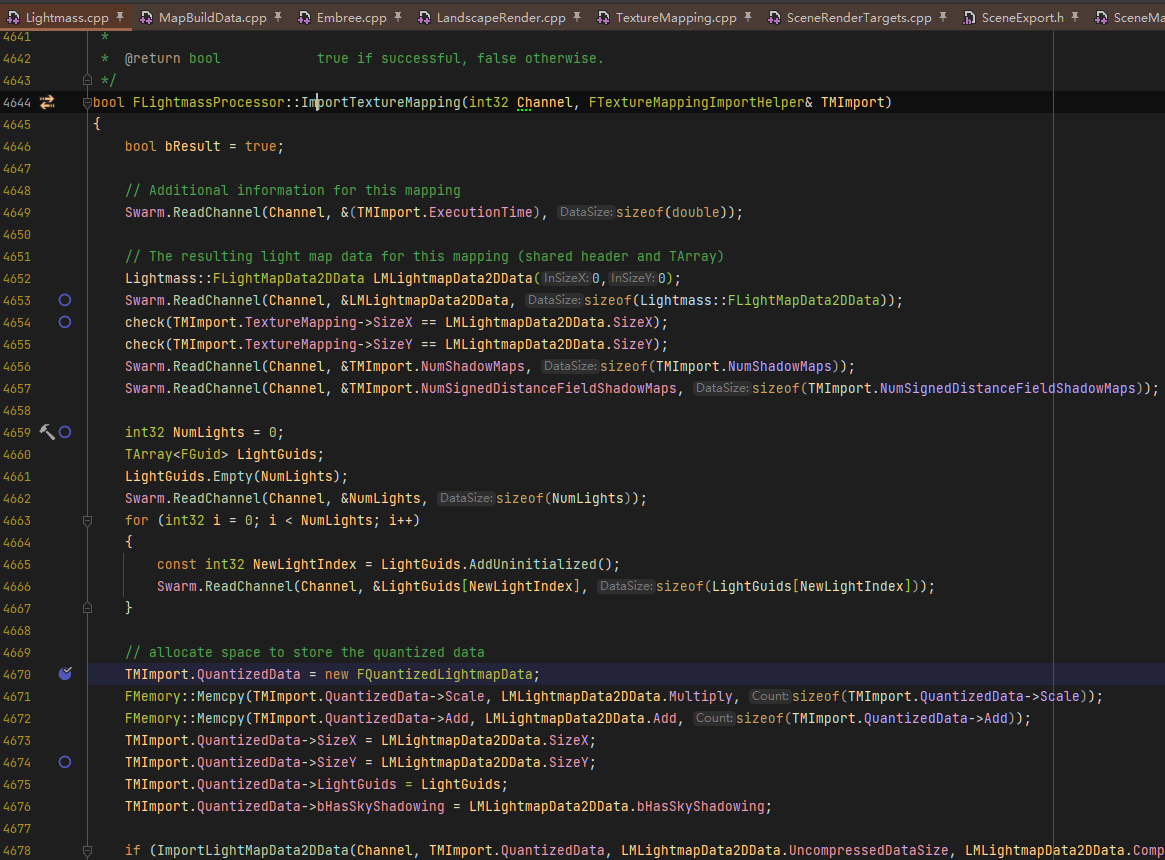Click the bResult variable on line 4646
The height and width of the screenshot is (860, 1165).
click(x=192, y=146)
